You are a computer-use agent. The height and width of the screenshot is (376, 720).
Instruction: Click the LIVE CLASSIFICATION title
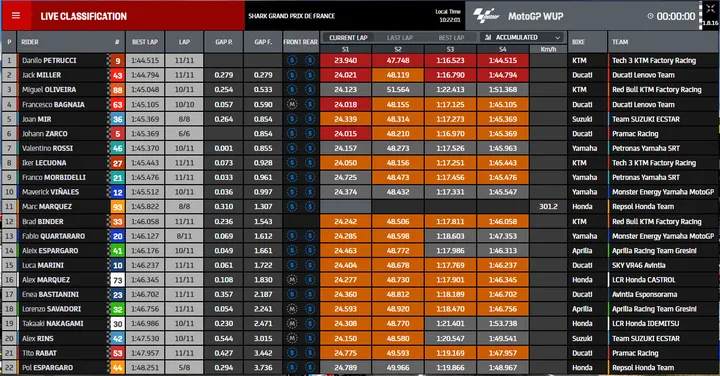pyautogui.click(x=84, y=16)
